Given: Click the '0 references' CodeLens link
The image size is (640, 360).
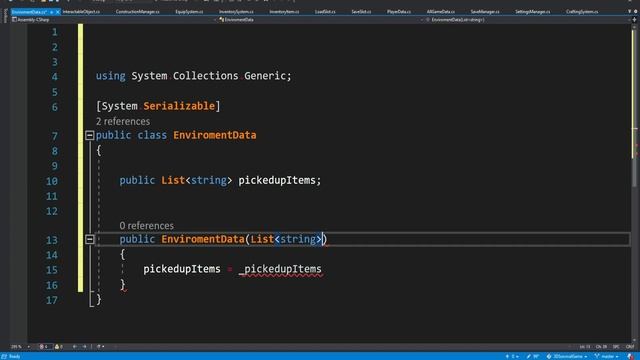Looking at the screenshot, I should click(x=147, y=225).
